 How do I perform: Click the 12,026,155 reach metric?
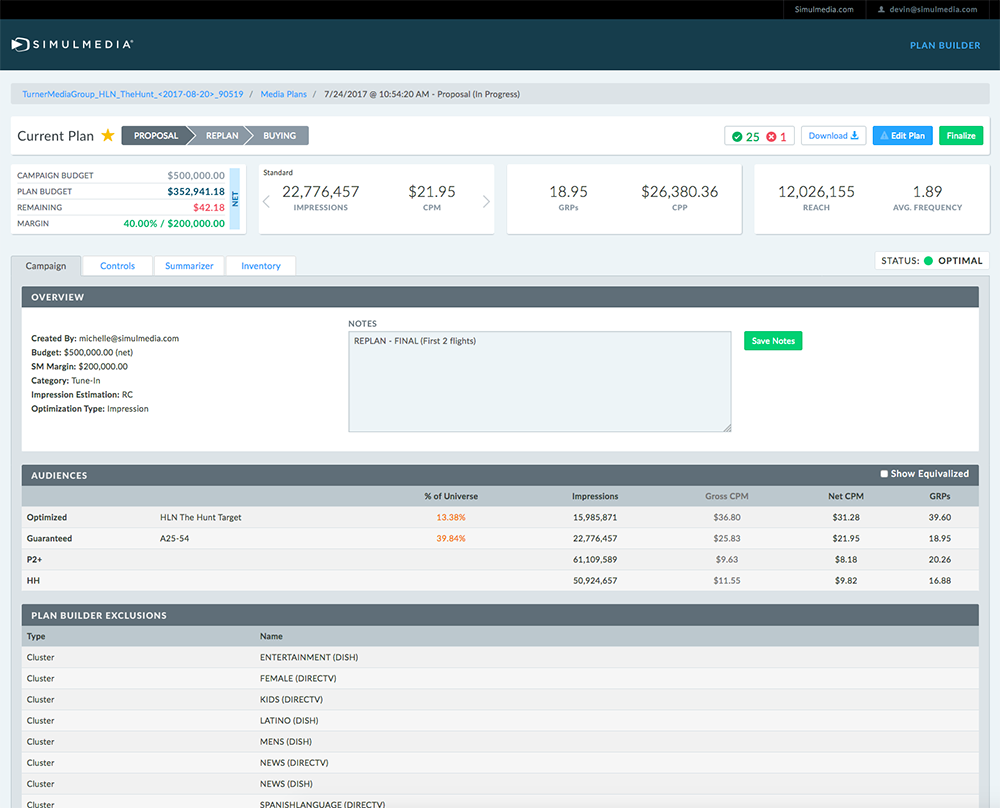click(x=816, y=191)
